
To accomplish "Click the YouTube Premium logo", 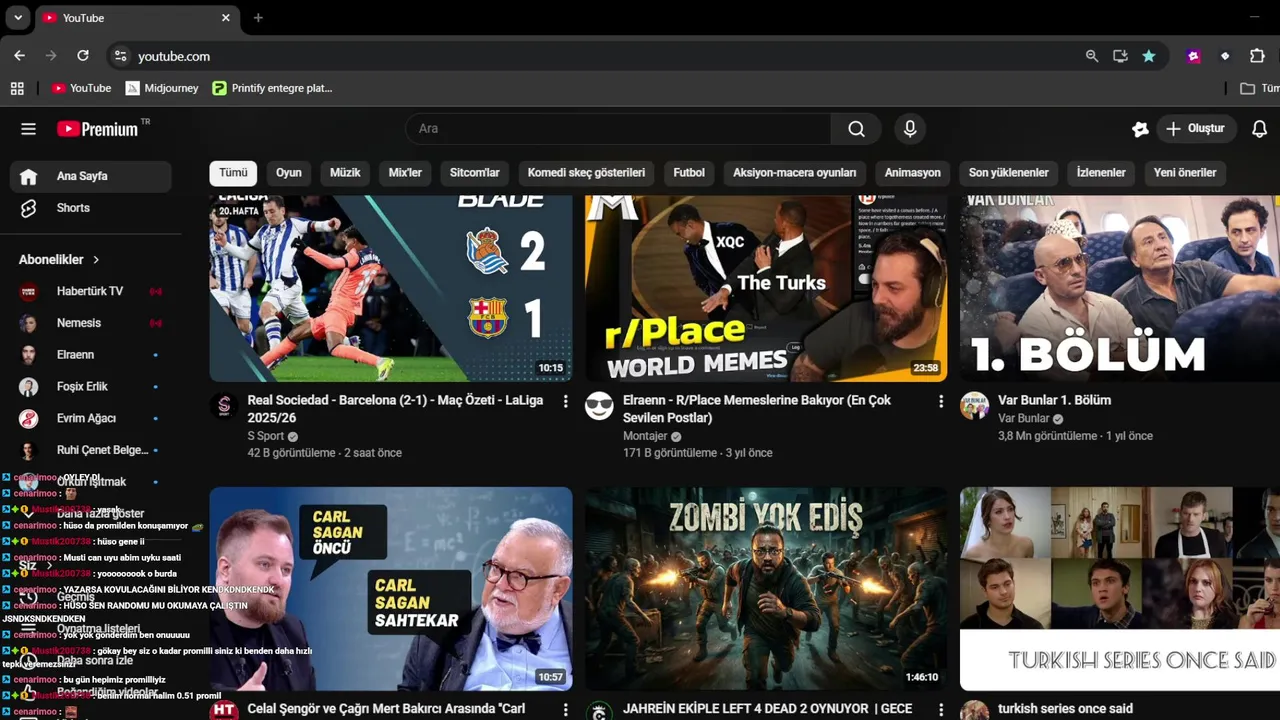I will pyautogui.click(x=97, y=129).
